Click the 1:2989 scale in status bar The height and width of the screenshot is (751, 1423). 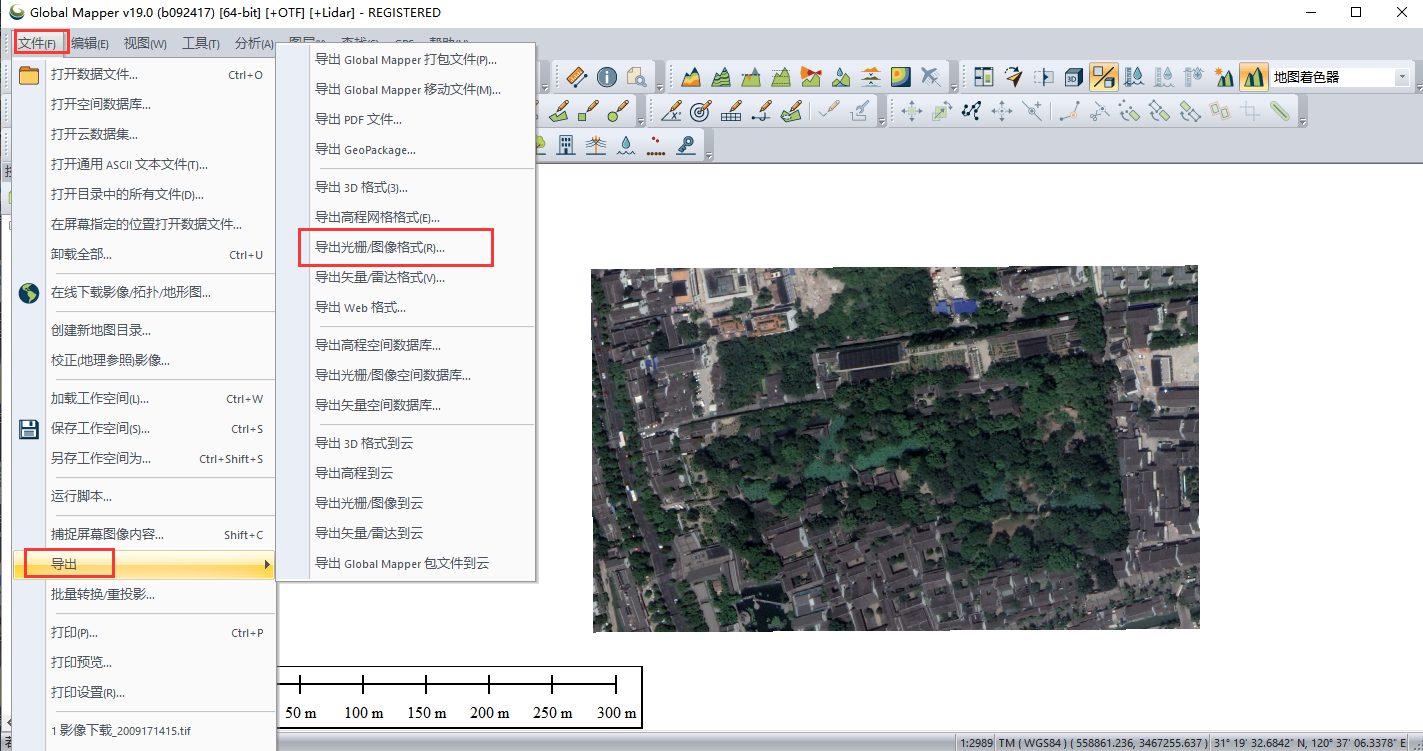coord(977,743)
